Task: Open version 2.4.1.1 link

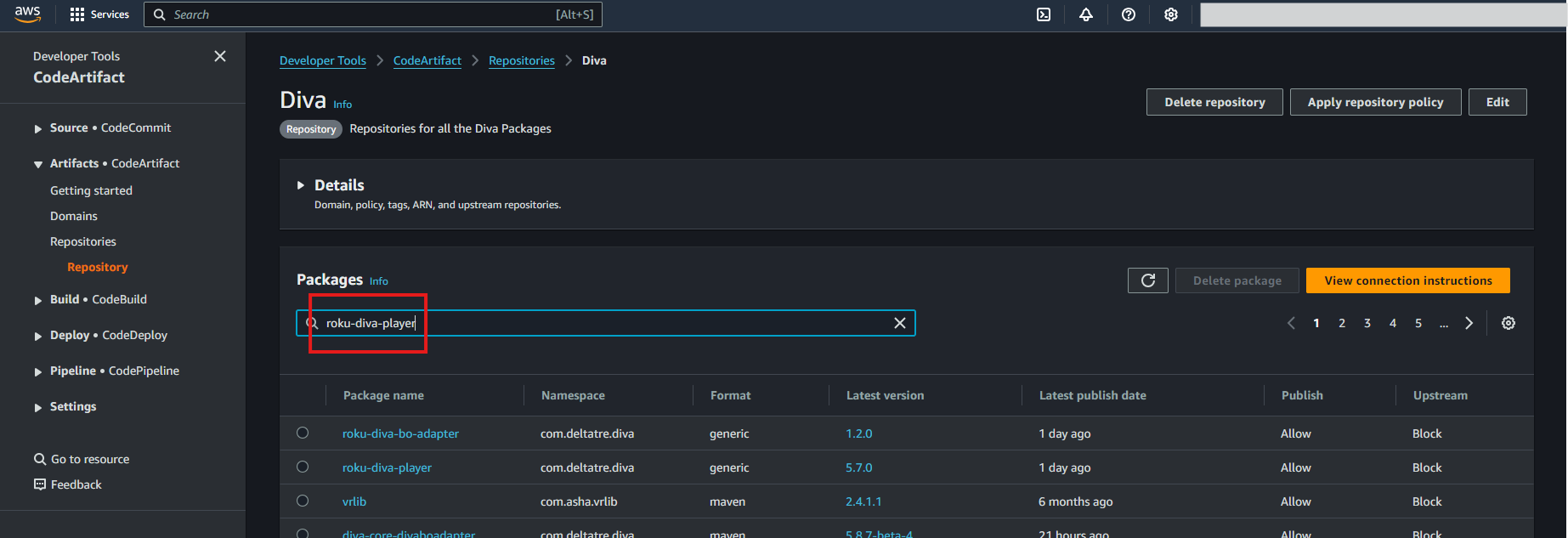Action: [863, 501]
